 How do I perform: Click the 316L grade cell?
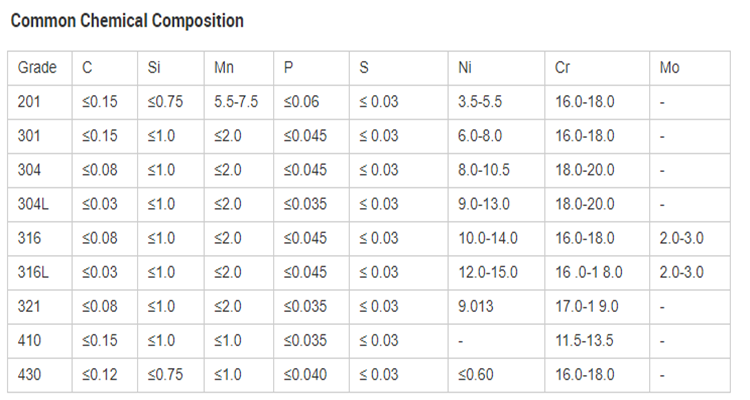point(33,272)
